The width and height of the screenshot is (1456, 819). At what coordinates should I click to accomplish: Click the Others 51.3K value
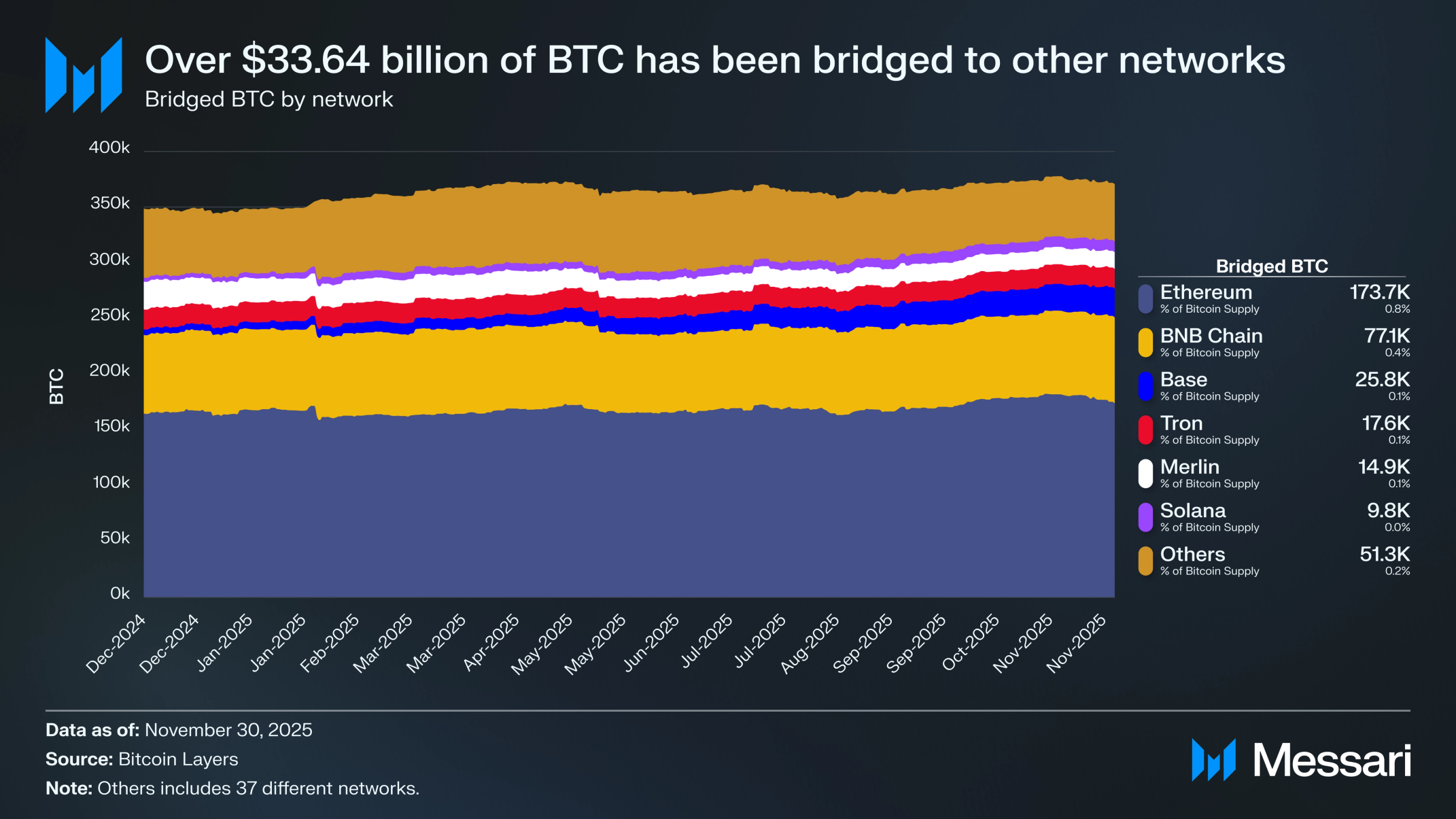[1385, 554]
